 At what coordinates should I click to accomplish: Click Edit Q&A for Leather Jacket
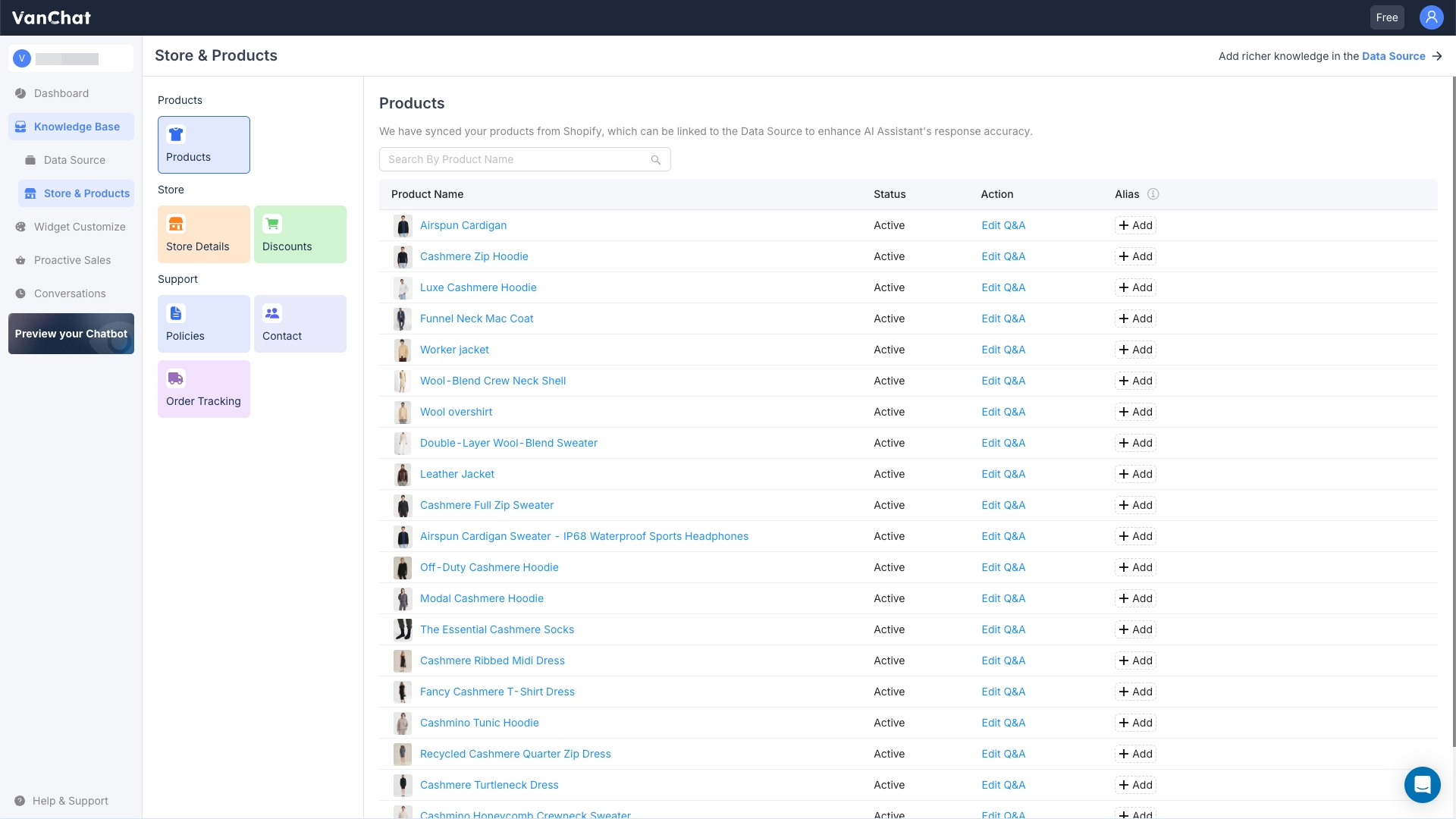1003,474
